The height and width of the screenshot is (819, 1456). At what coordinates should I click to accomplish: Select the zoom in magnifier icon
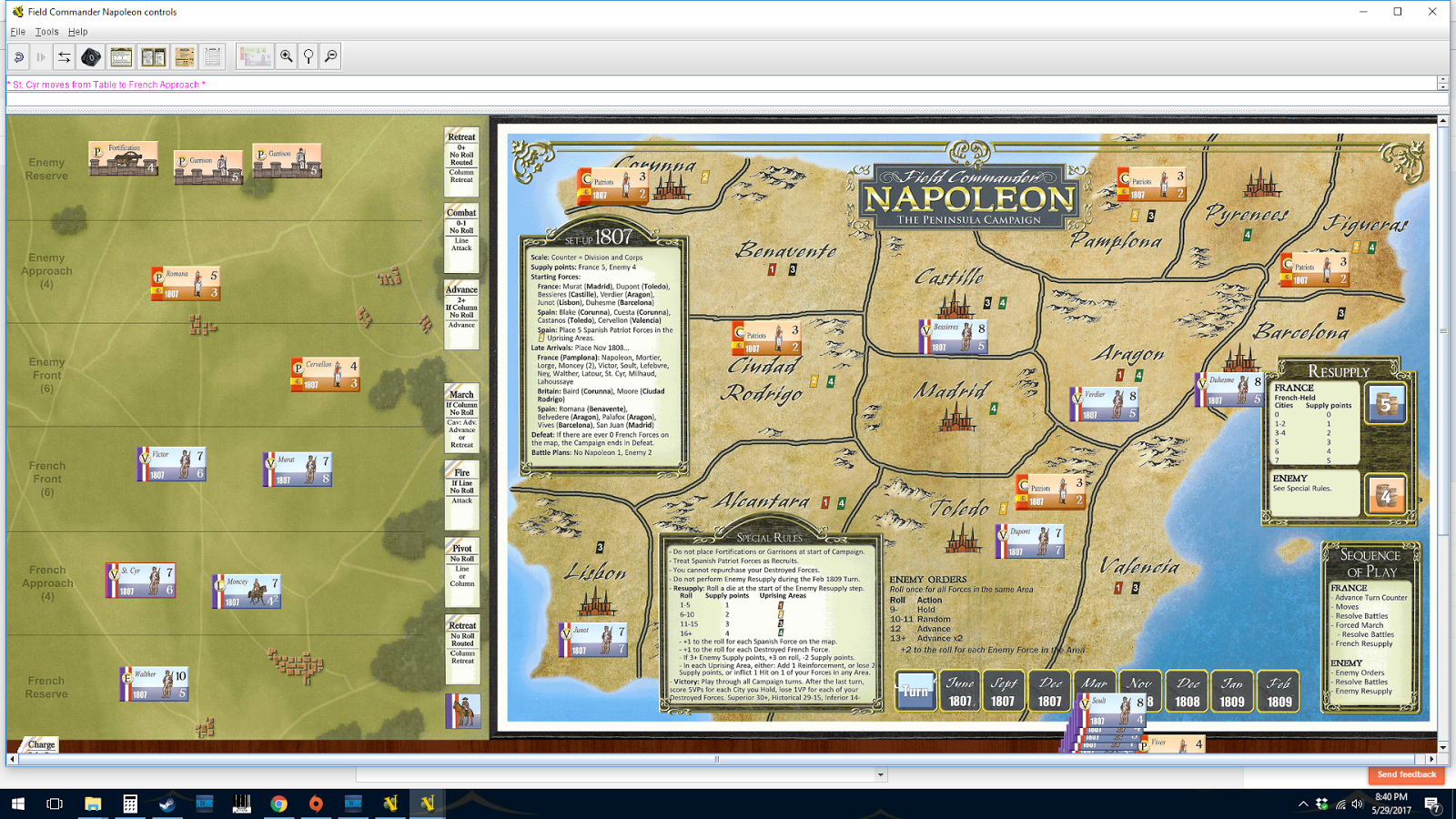tap(288, 56)
